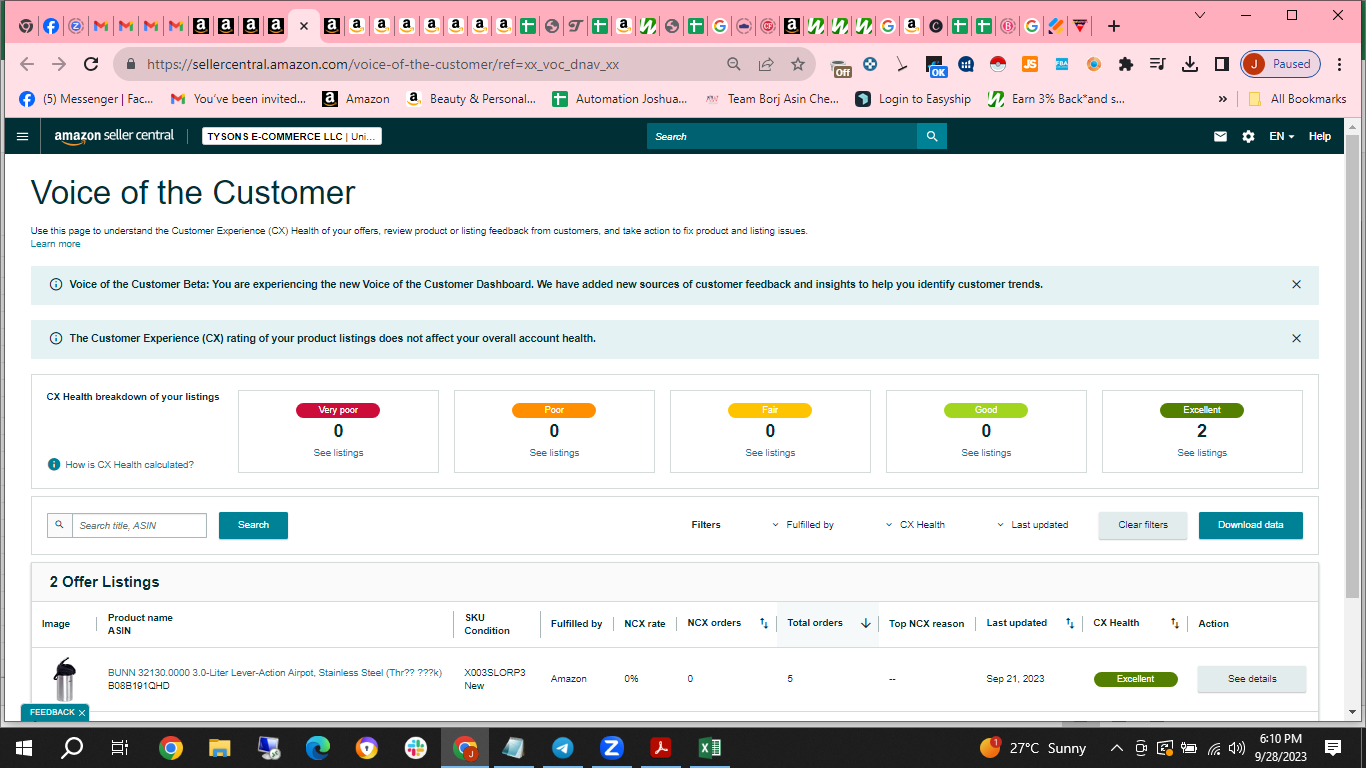Focus the Search title, ASIN field
1366x768 pixels.
tap(139, 525)
